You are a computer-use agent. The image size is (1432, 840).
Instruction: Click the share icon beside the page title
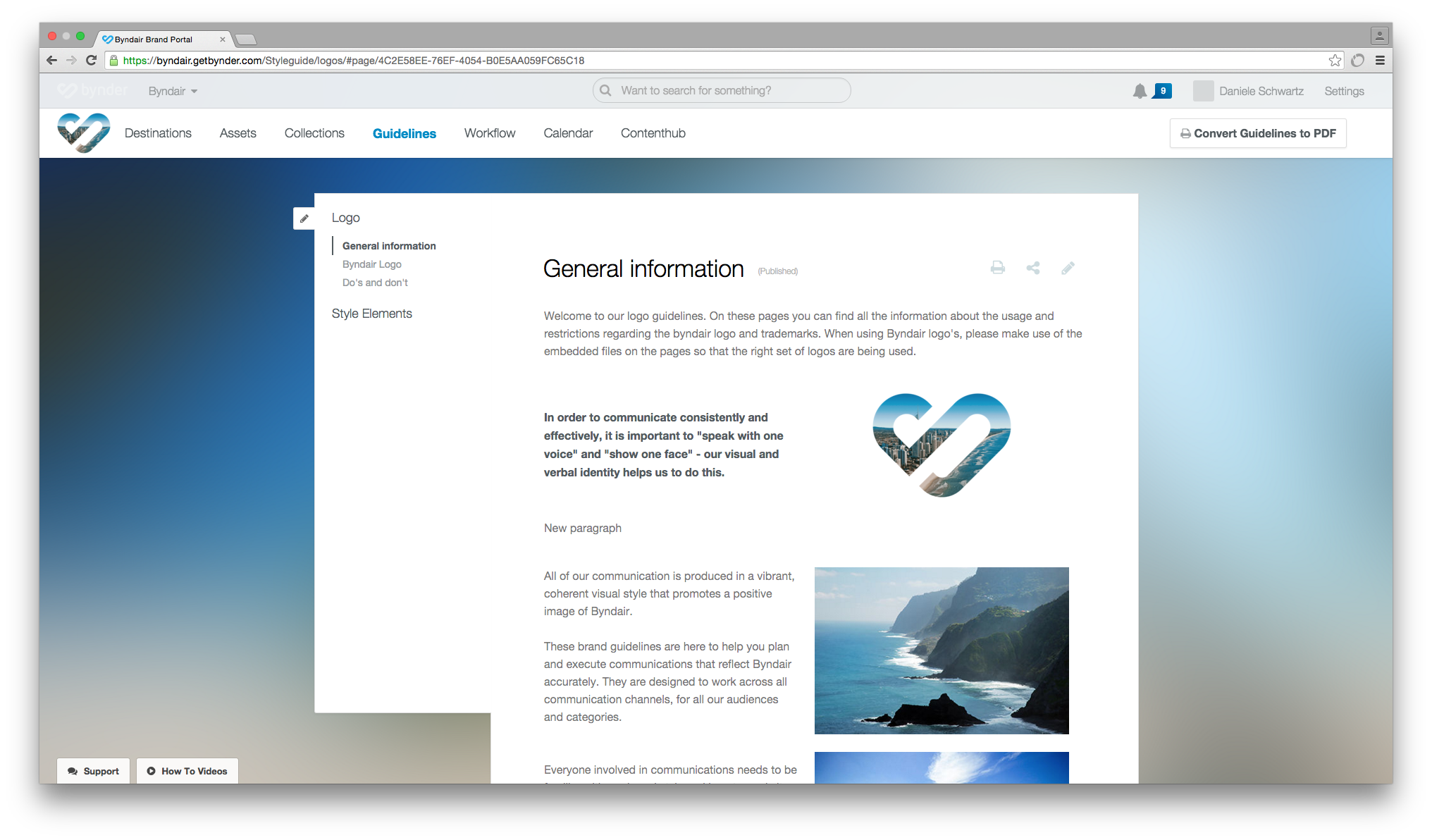[1033, 268]
